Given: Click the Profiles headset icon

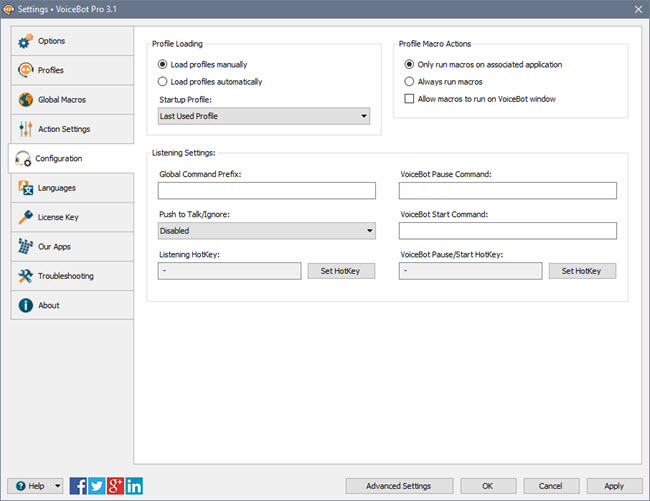Looking at the screenshot, I should [x=25, y=70].
